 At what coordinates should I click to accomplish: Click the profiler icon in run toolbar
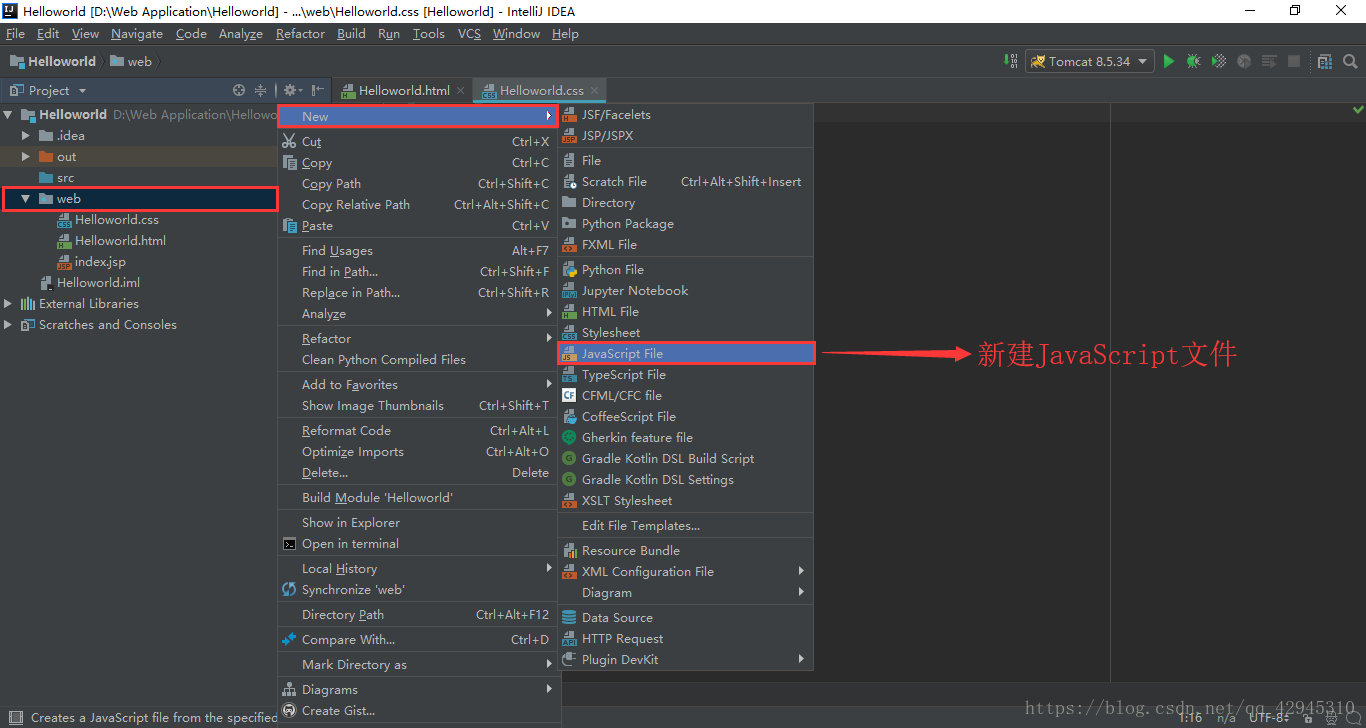click(1244, 61)
